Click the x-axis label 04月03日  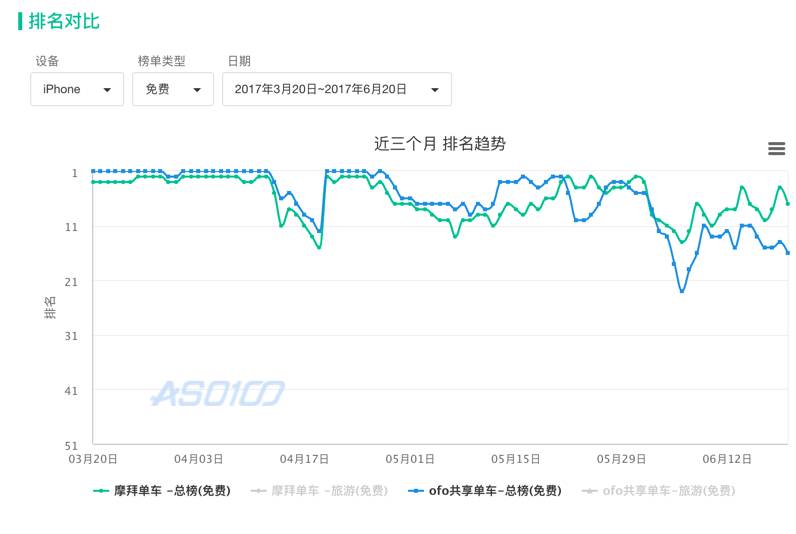[x=198, y=459]
